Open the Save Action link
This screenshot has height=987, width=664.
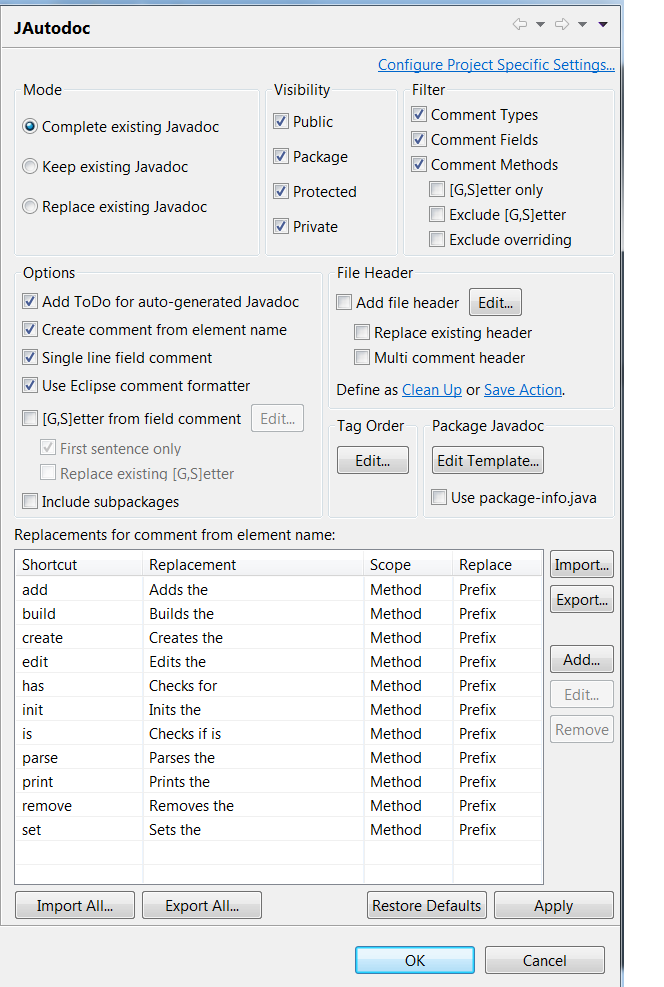[522, 390]
